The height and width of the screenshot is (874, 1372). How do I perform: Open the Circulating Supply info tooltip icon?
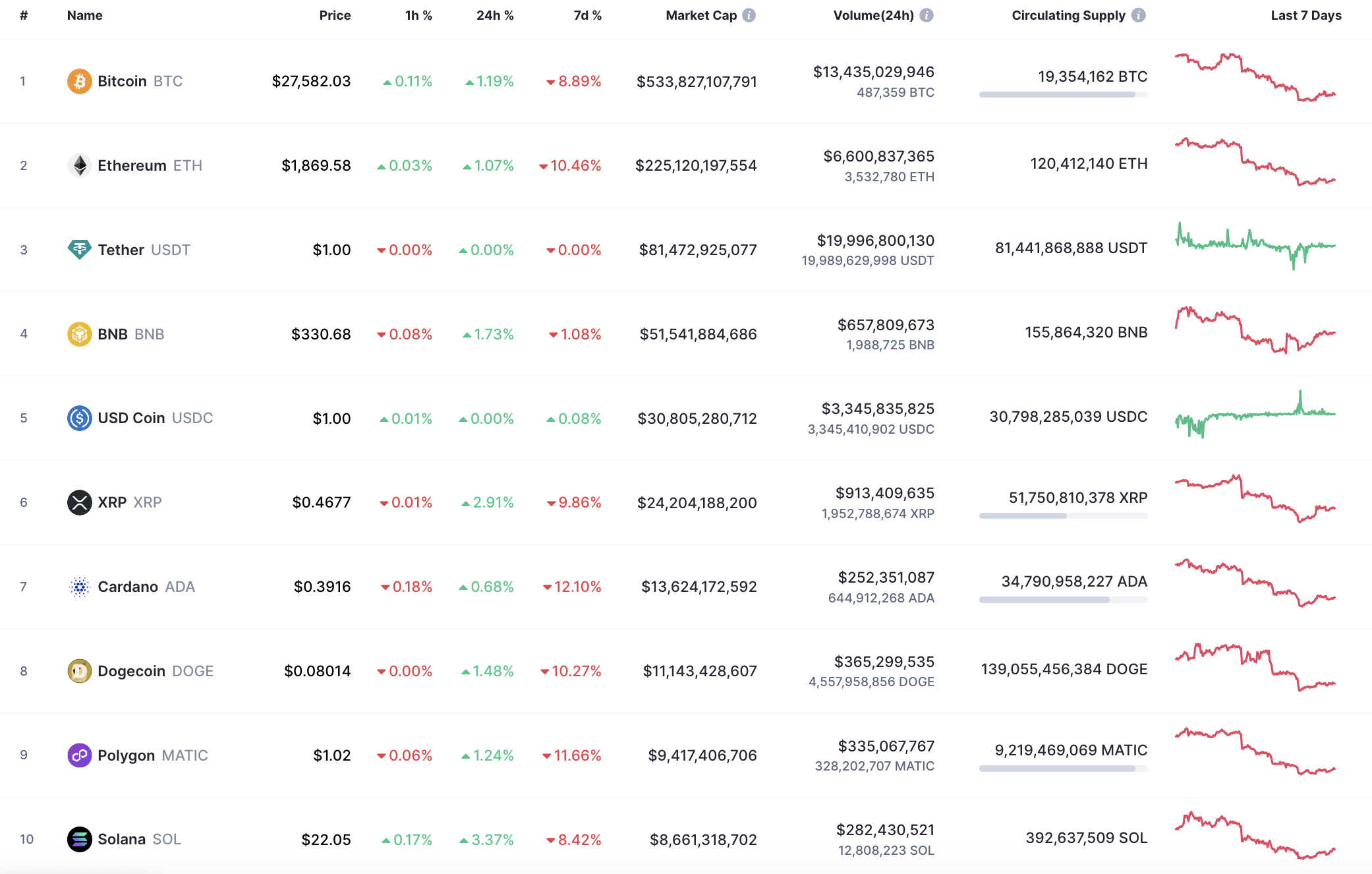tap(1139, 15)
